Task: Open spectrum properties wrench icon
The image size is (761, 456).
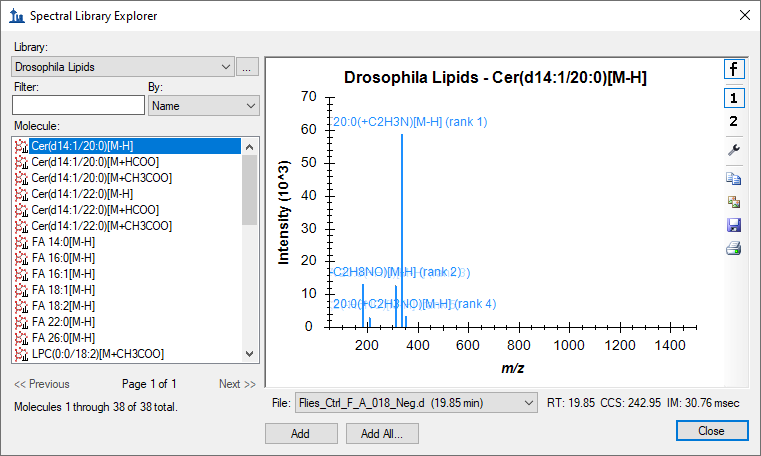Action: click(x=734, y=150)
